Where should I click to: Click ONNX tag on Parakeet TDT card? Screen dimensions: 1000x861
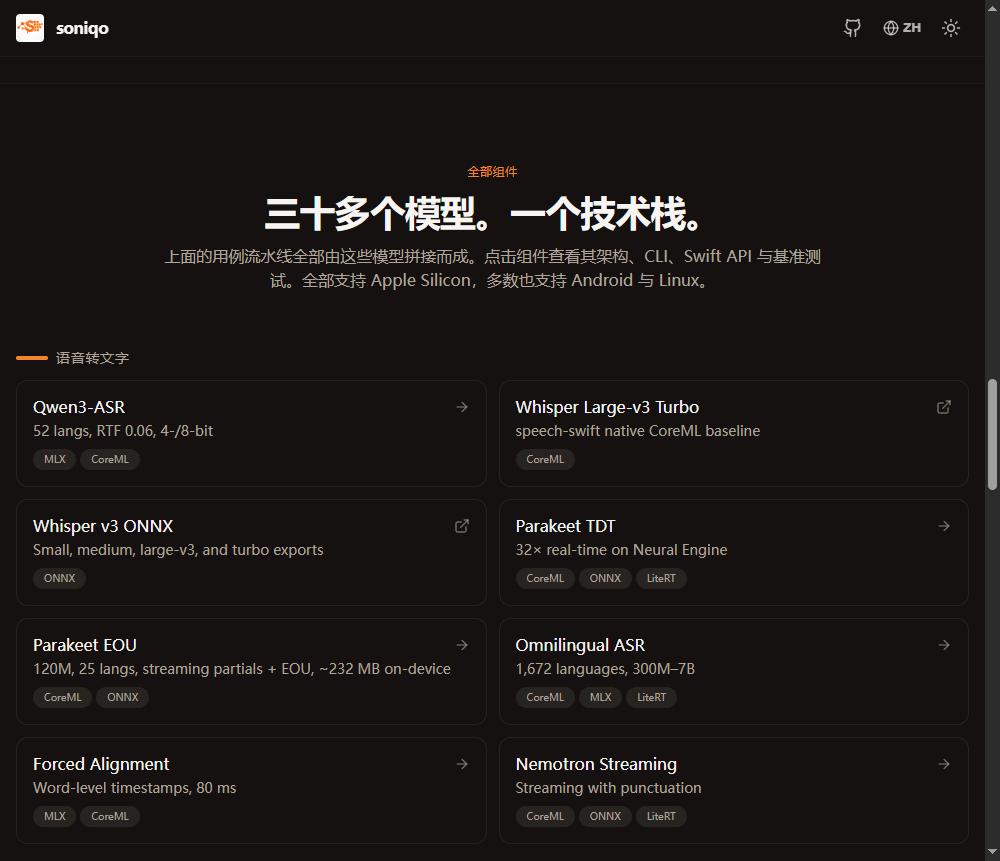click(605, 578)
